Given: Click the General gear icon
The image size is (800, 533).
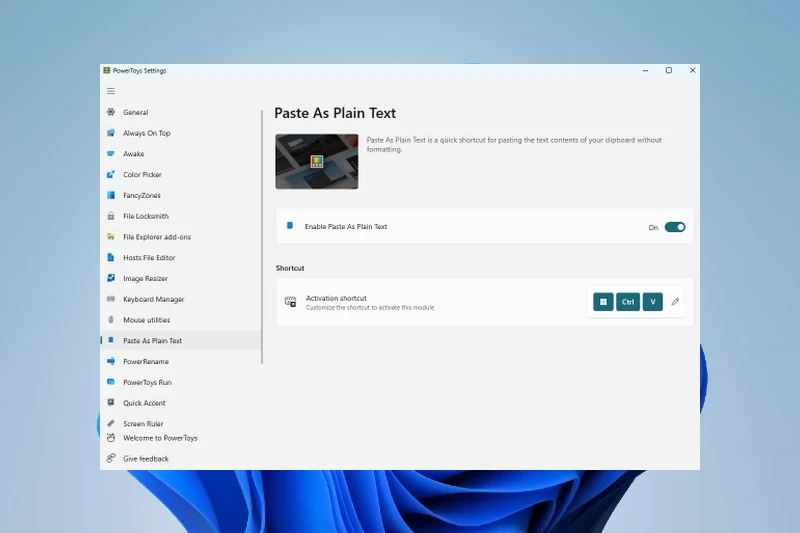Looking at the screenshot, I should [111, 112].
